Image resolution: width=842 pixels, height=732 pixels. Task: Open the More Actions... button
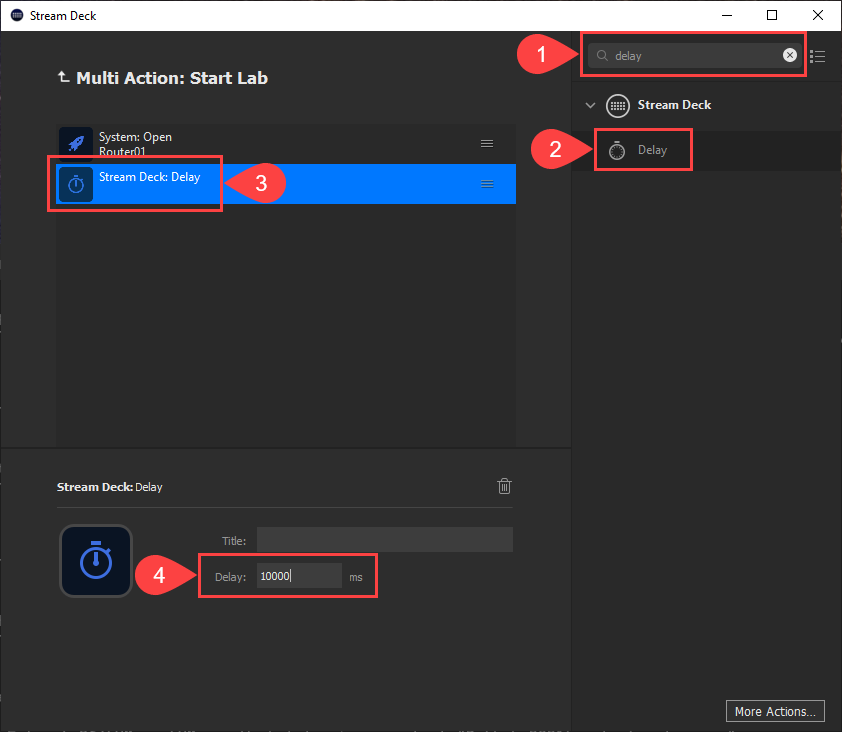pos(775,711)
